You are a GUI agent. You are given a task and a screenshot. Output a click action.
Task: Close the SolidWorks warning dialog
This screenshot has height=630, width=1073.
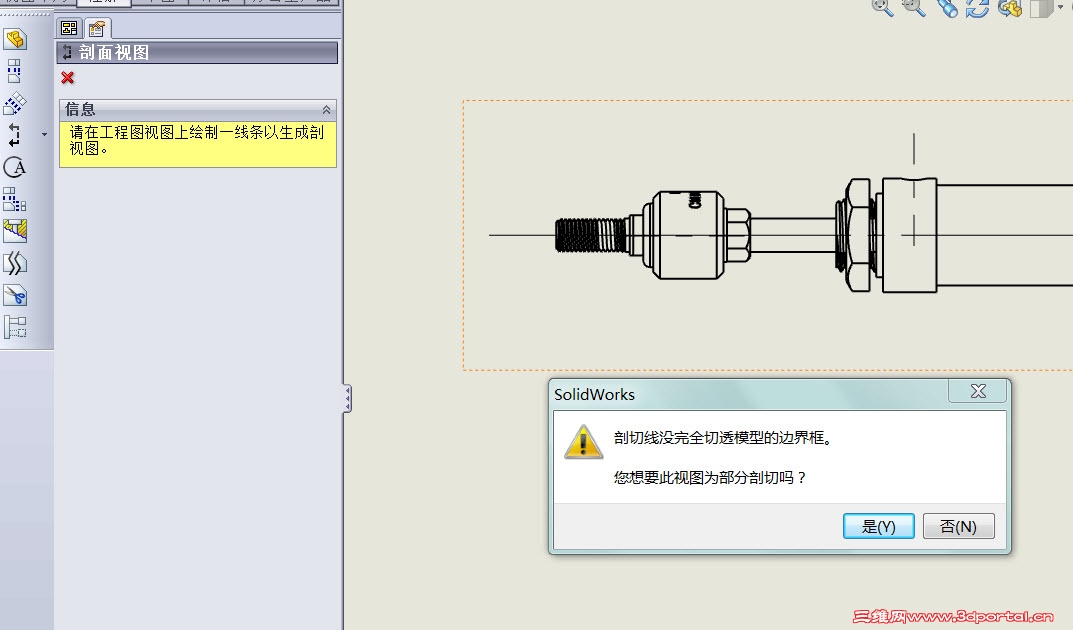click(x=978, y=391)
